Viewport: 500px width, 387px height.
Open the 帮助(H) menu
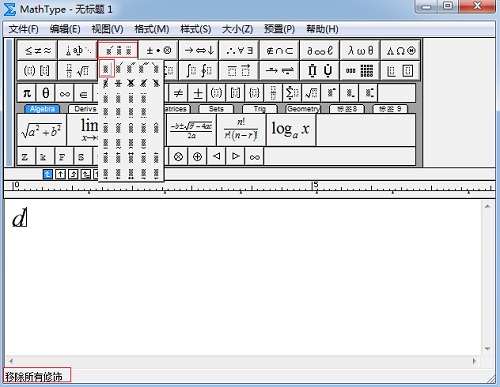click(x=322, y=29)
